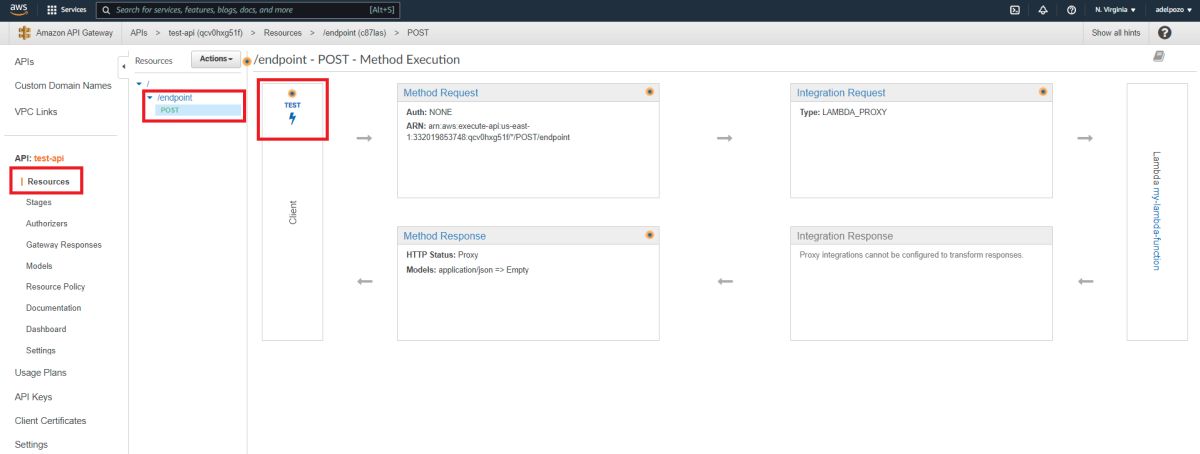The width and height of the screenshot is (1200, 454).
Task: Click the TEST lightning bolt icon
Action: 293,118
